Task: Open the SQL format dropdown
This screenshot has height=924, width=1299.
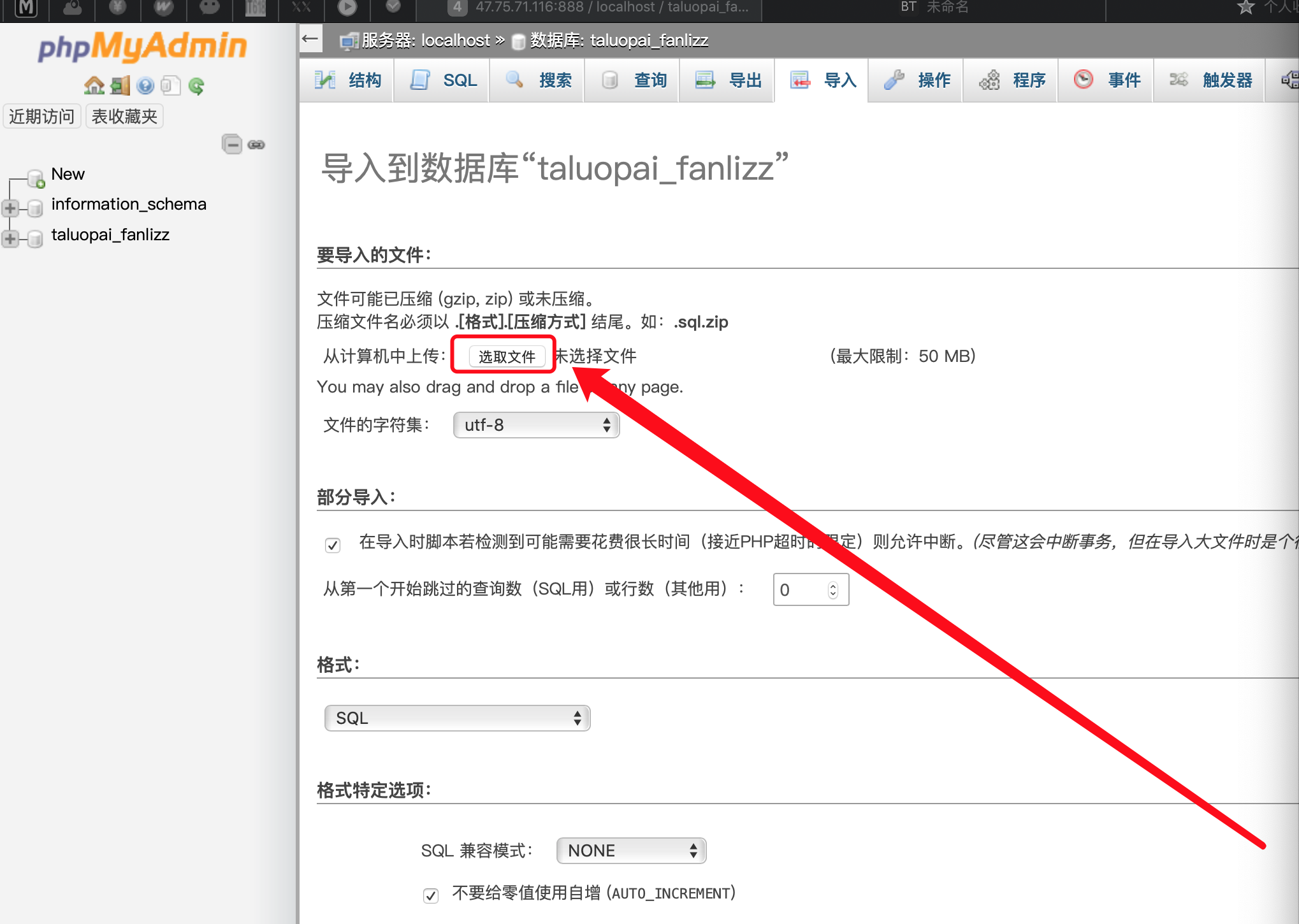Action: pos(457,718)
